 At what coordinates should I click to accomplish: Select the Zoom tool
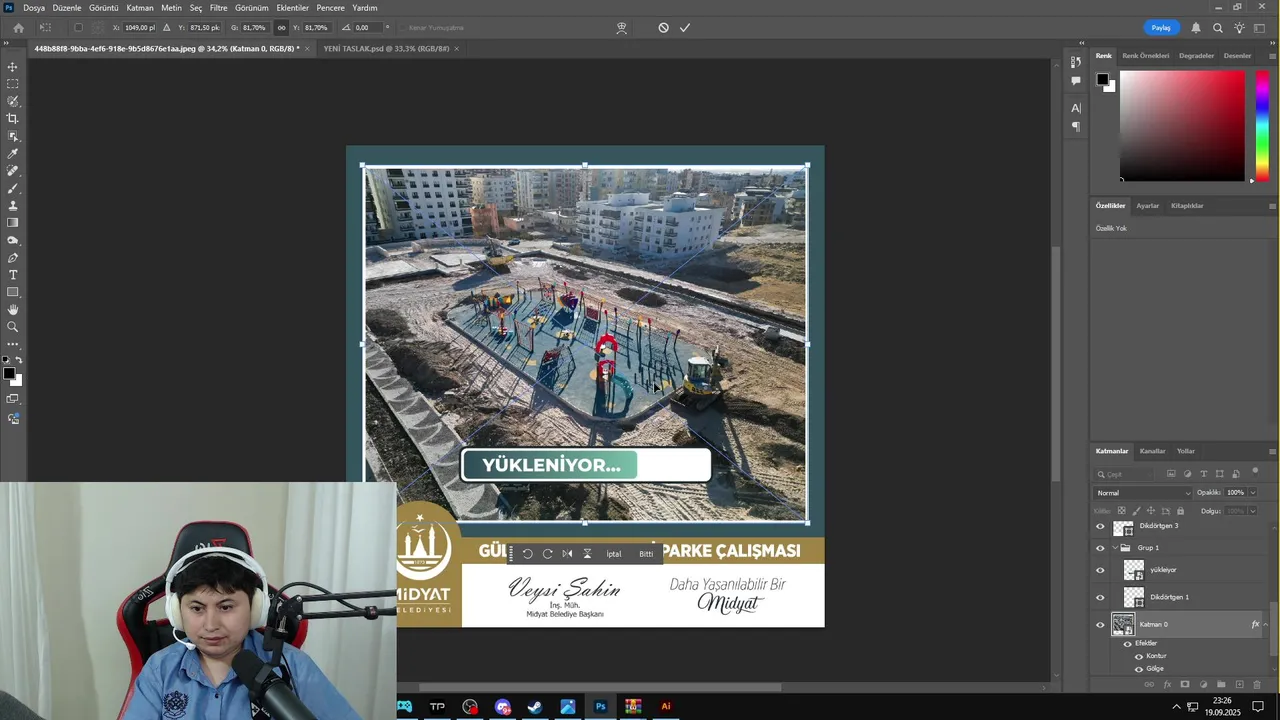pyautogui.click(x=13, y=327)
